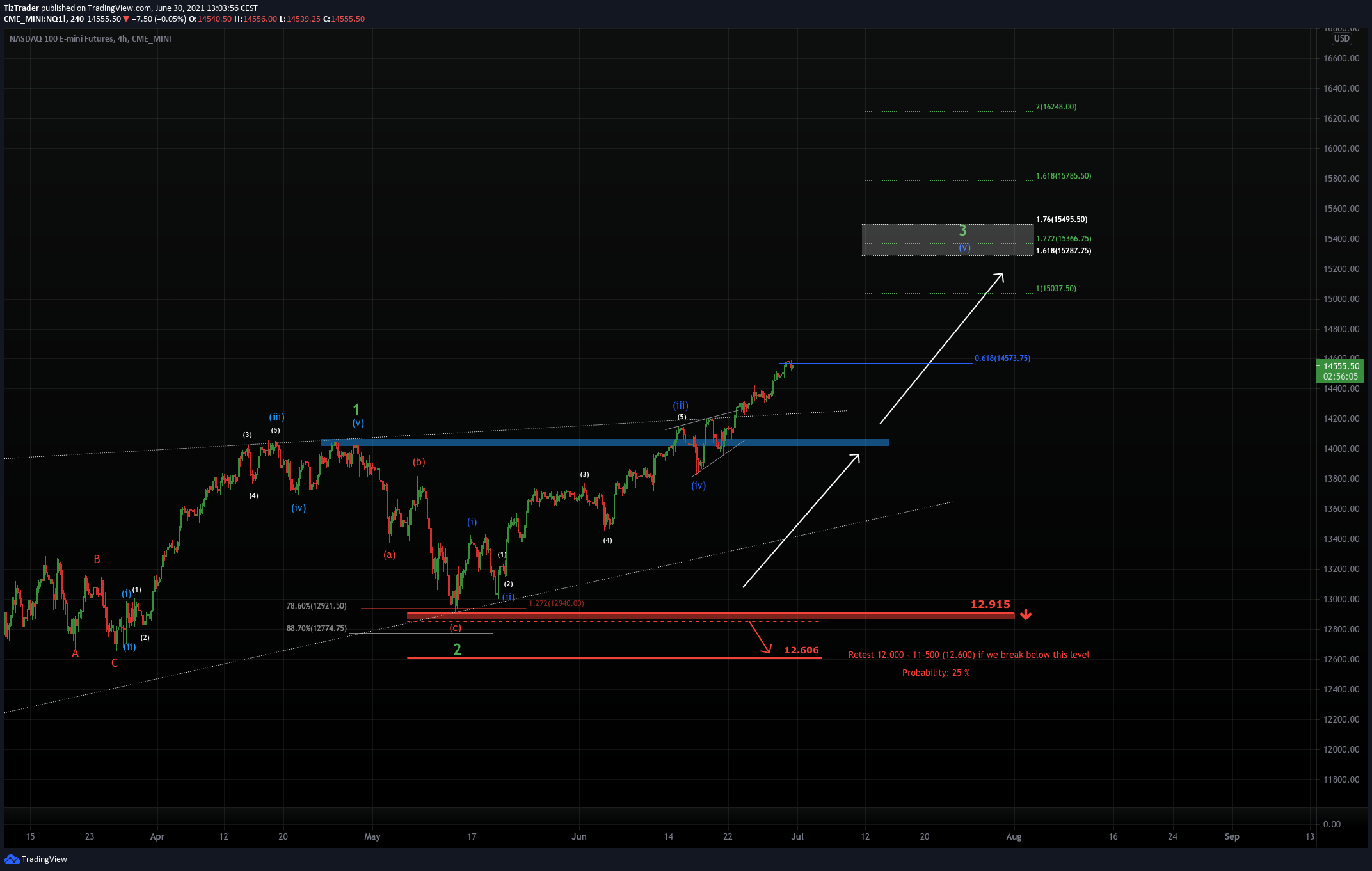
Task: Click the TradingView logo icon
Action: [12, 859]
